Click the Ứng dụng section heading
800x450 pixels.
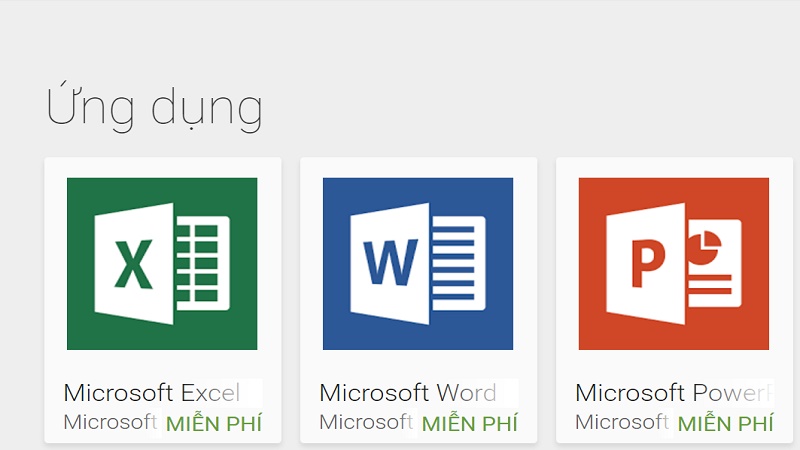[x=154, y=109]
